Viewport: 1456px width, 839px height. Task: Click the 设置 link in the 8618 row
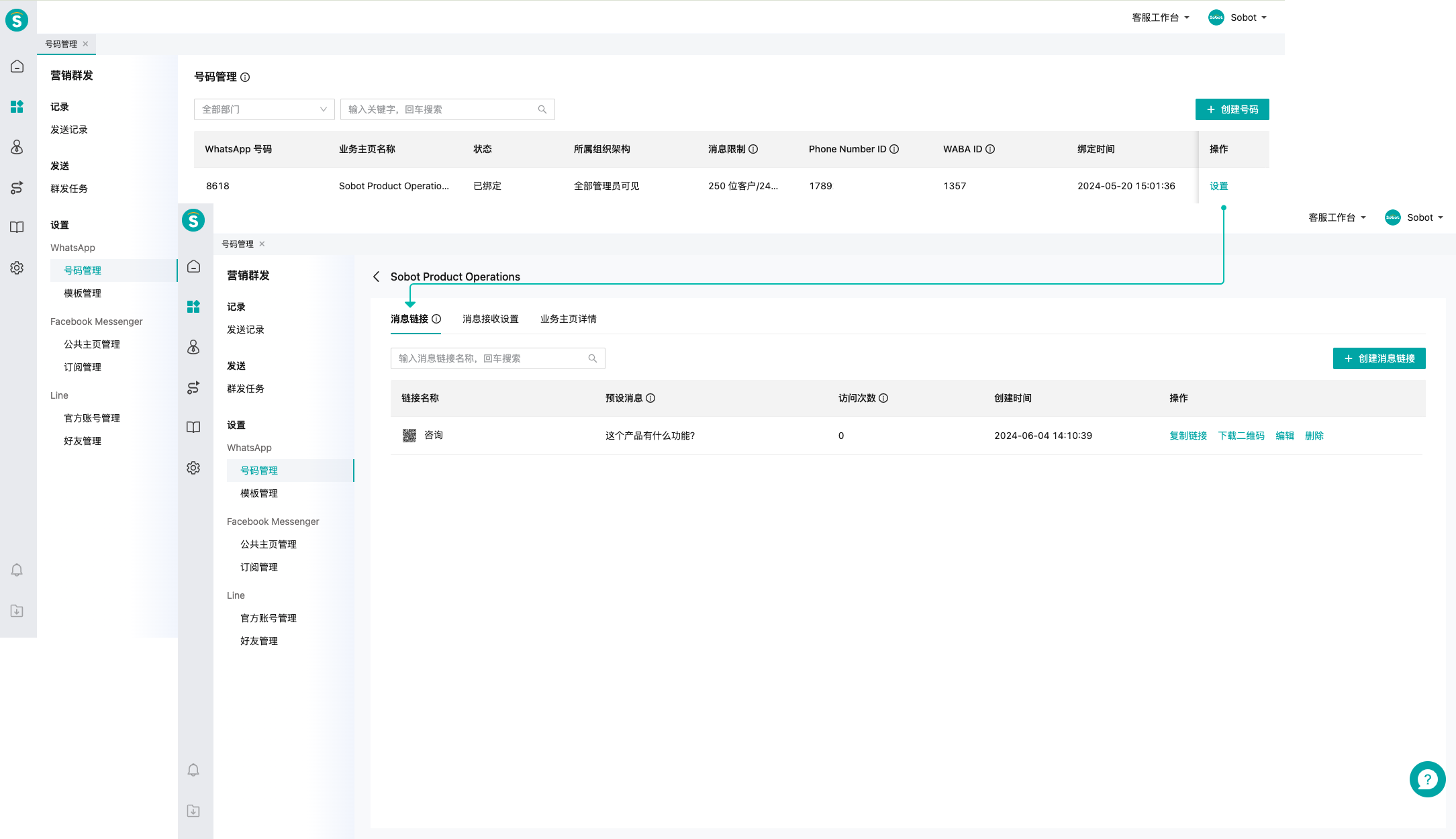[1219, 186]
